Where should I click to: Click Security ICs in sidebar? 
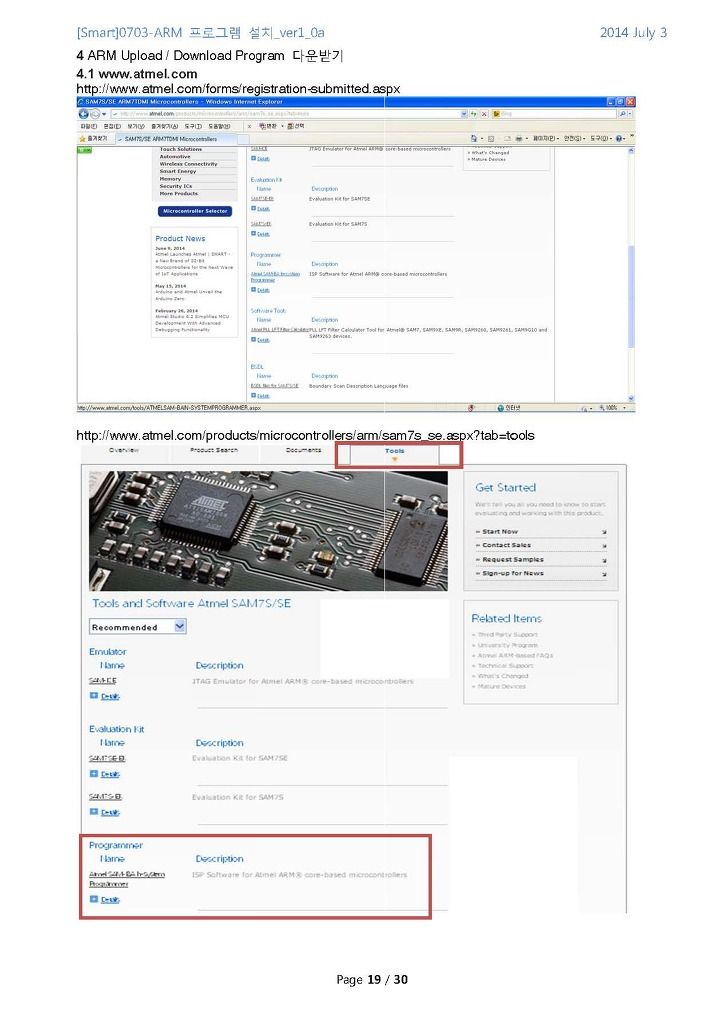(x=176, y=186)
